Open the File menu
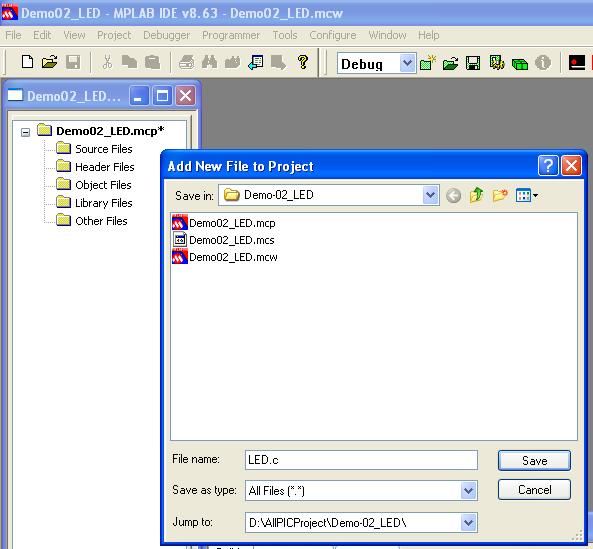The width and height of the screenshot is (593, 549). point(13,35)
